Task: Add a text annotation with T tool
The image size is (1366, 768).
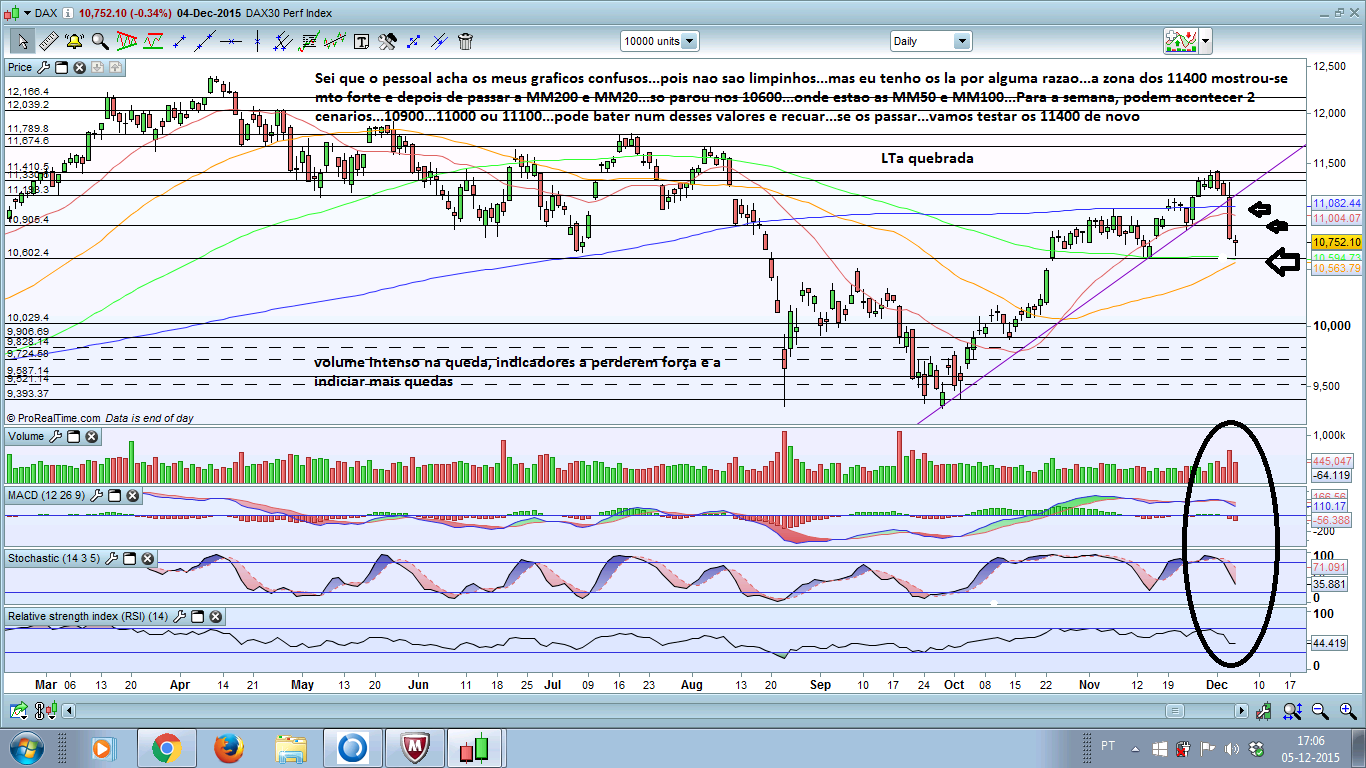Action: (x=361, y=42)
